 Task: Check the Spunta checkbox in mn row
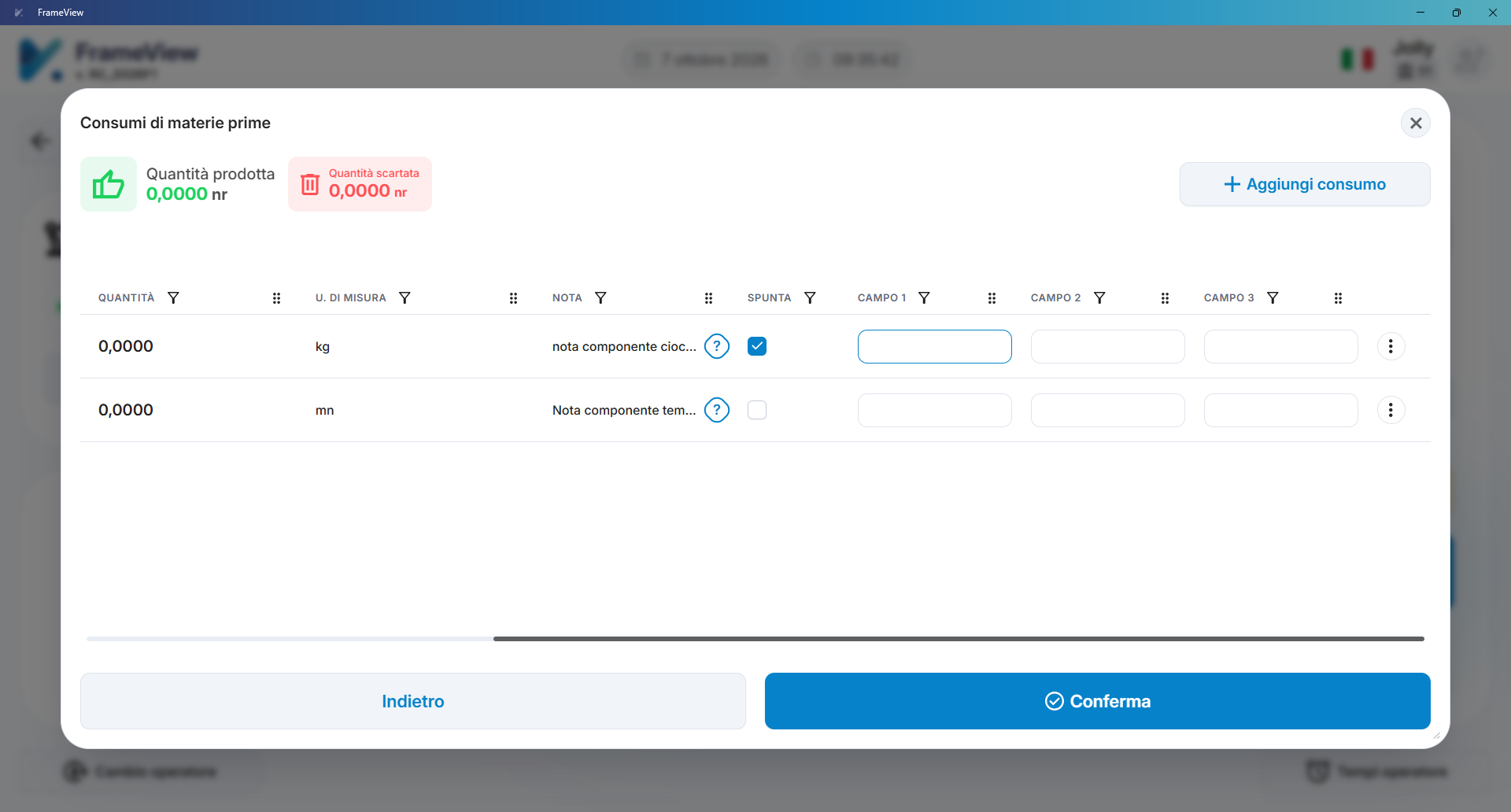pyautogui.click(x=757, y=410)
